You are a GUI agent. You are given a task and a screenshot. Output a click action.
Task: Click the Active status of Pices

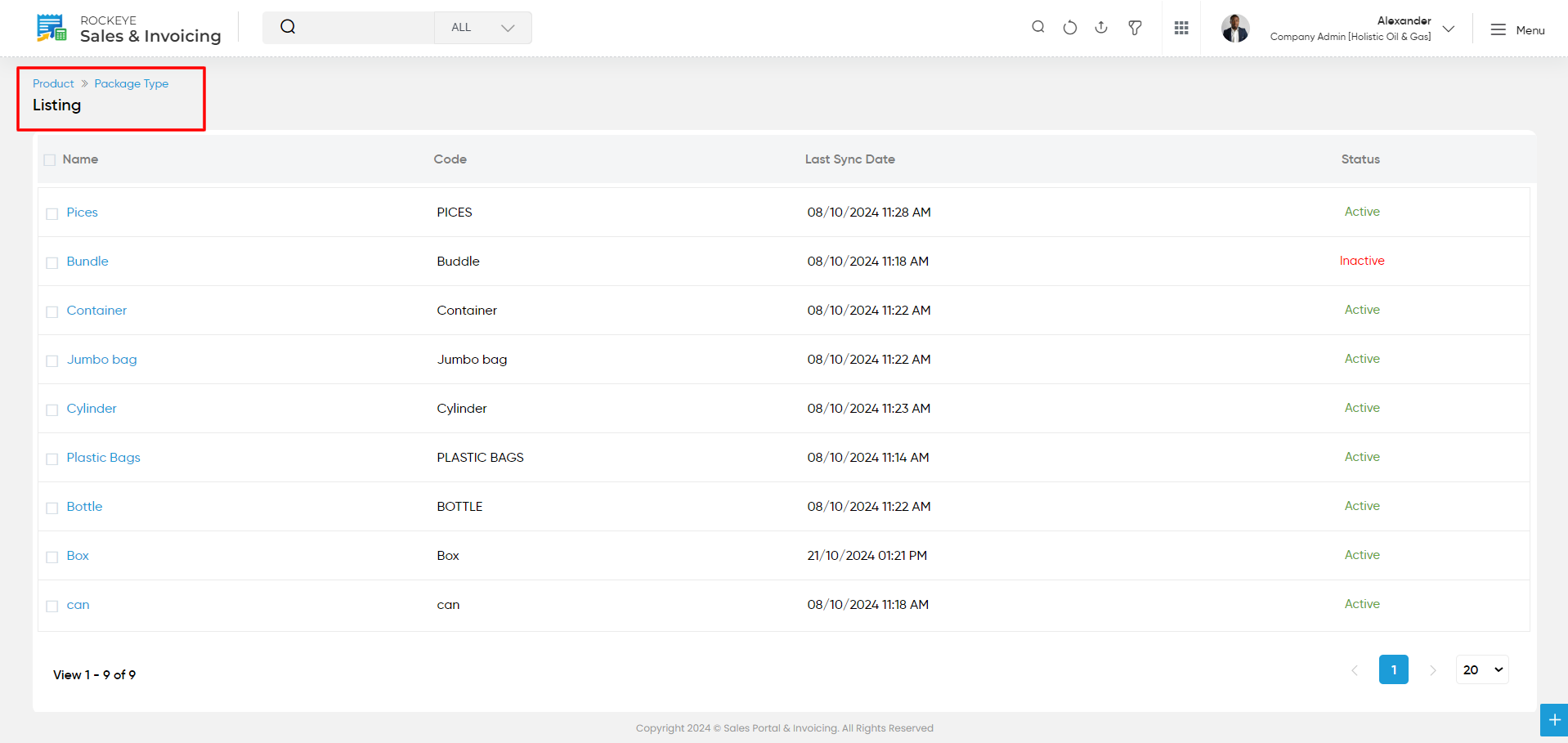pyautogui.click(x=1362, y=212)
